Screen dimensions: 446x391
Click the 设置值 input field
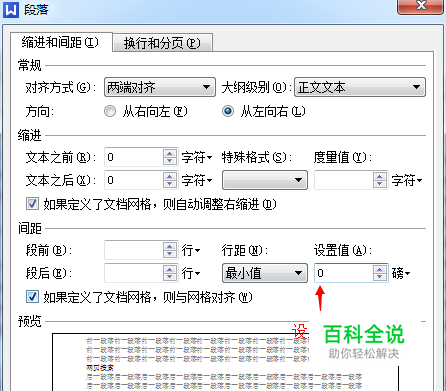[x=344, y=273]
